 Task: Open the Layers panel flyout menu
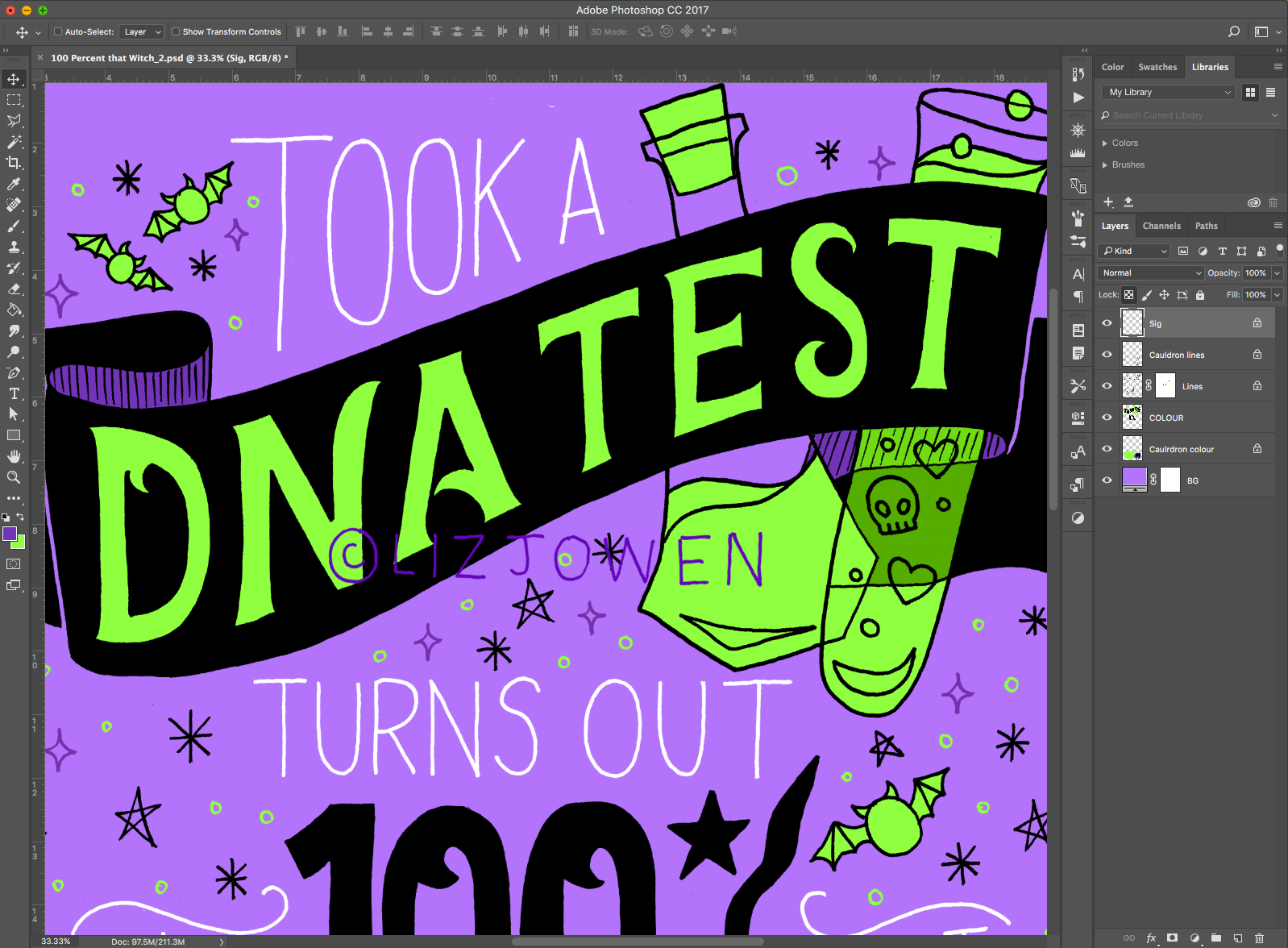click(x=1278, y=226)
